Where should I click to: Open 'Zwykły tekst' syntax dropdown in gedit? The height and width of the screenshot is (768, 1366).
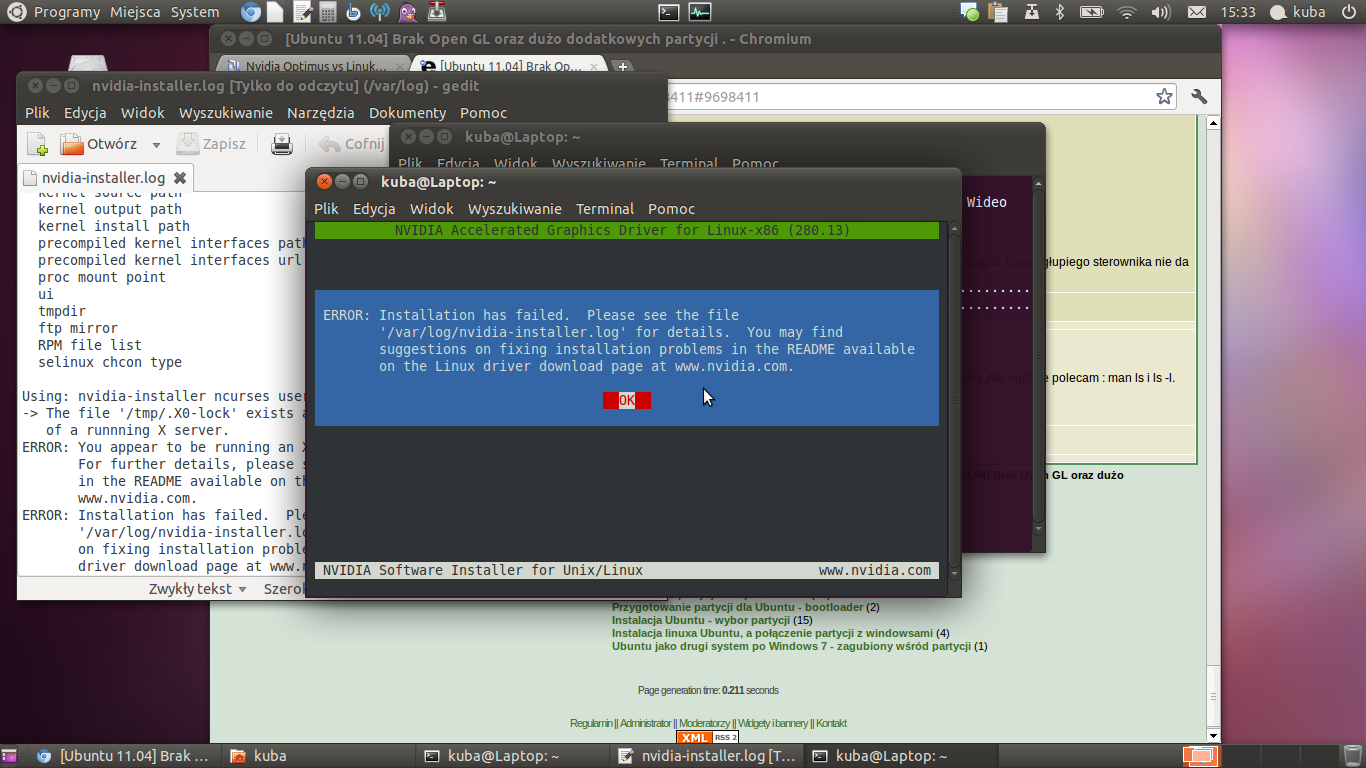[197, 589]
